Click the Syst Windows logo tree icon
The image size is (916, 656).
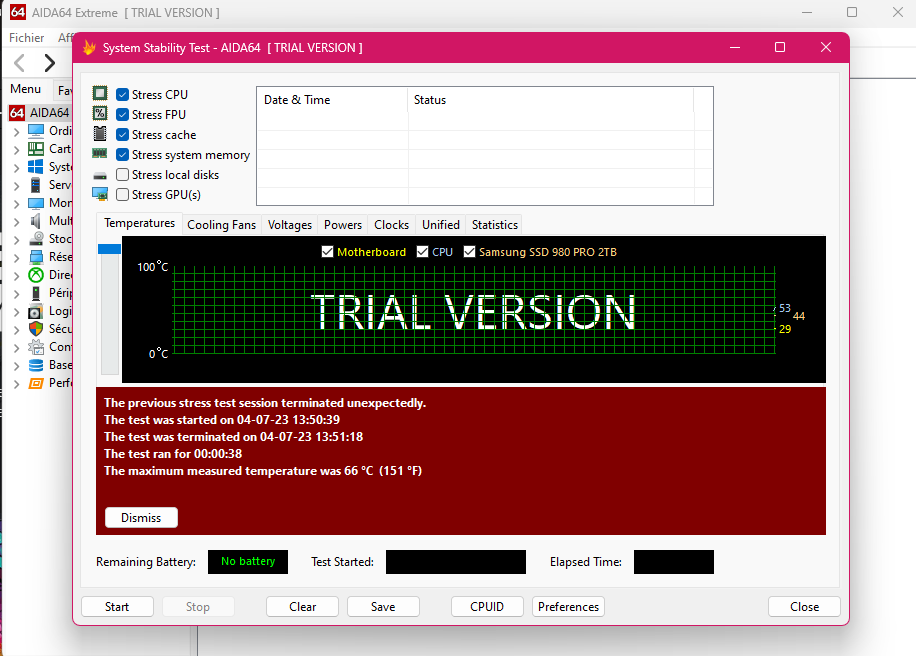[36, 166]
